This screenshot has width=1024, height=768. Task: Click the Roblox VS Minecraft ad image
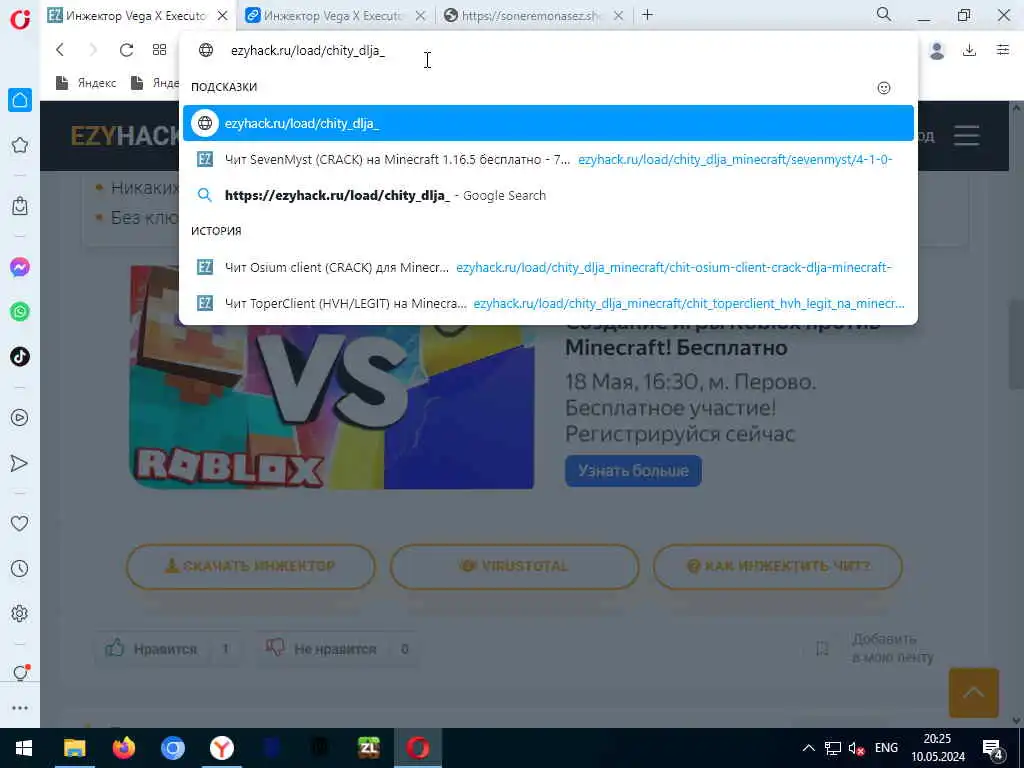click(332, 377)
